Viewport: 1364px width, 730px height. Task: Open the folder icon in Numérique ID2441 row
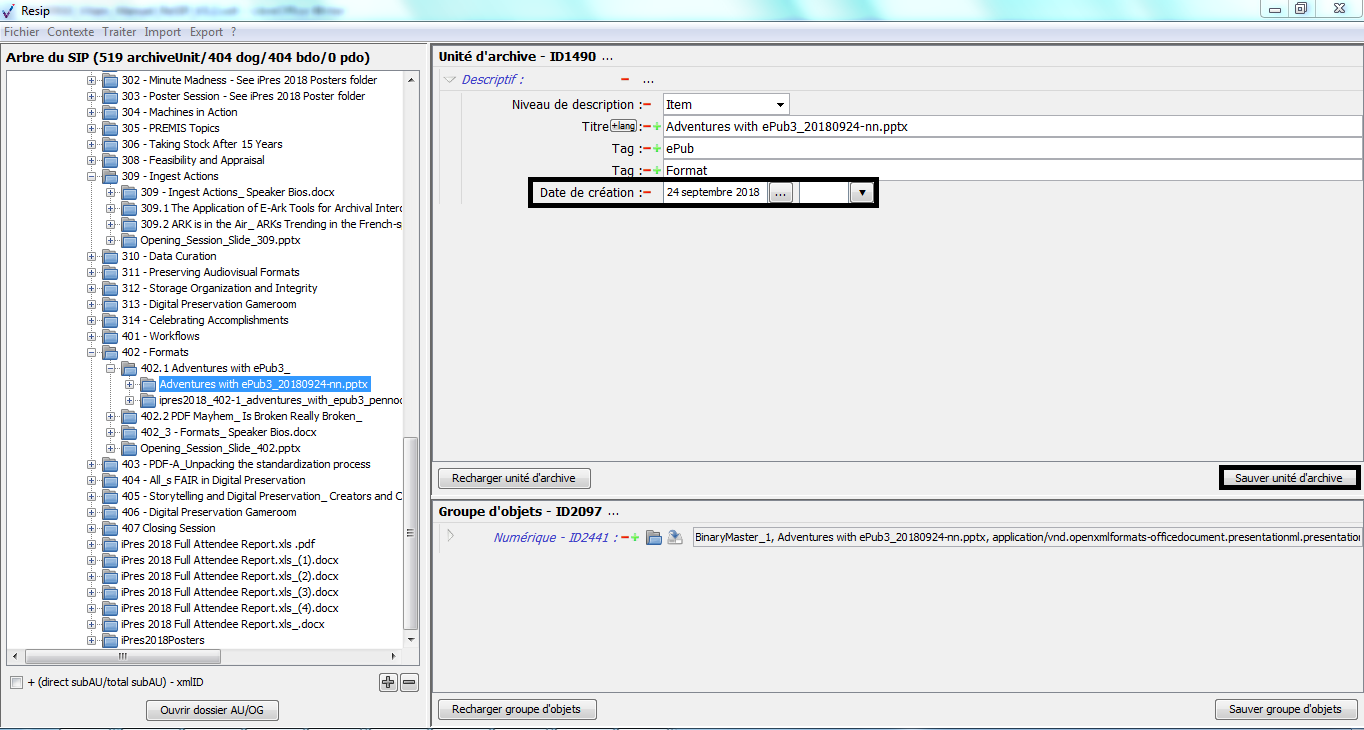point(654,538)
